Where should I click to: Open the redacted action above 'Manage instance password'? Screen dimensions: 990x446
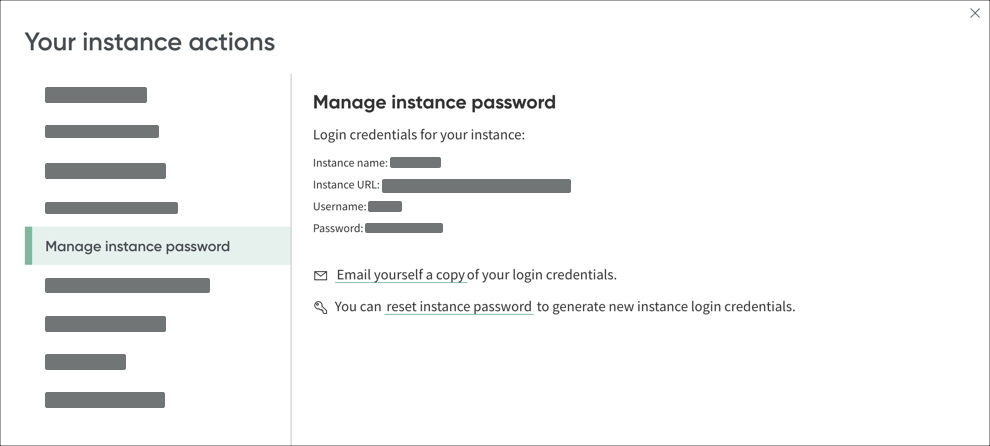[x=111, y=208]
